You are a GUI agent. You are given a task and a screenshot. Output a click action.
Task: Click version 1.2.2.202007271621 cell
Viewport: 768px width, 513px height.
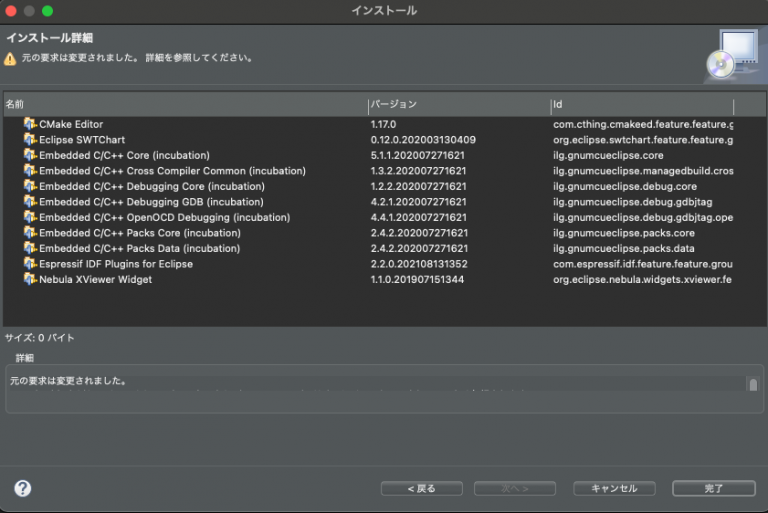pyautogui.click(x=418, y=187)
